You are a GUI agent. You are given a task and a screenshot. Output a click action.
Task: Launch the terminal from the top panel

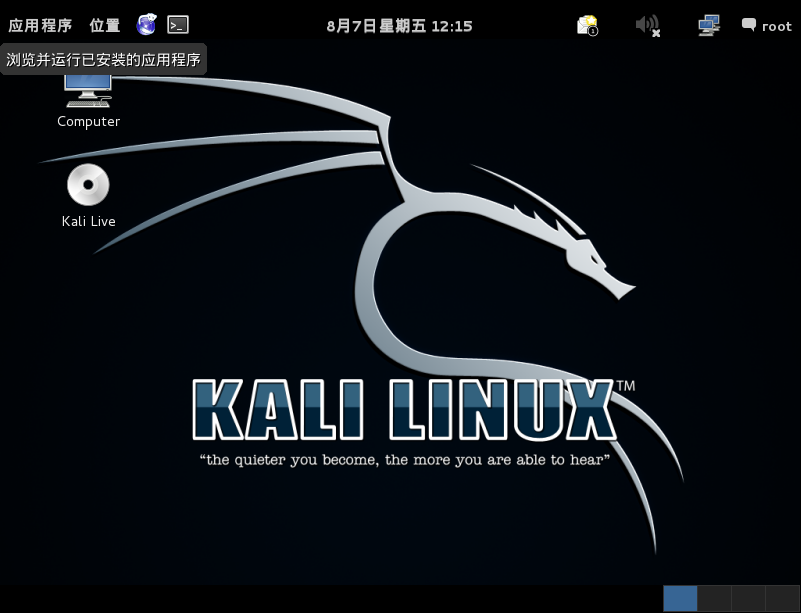coord(178,25)
